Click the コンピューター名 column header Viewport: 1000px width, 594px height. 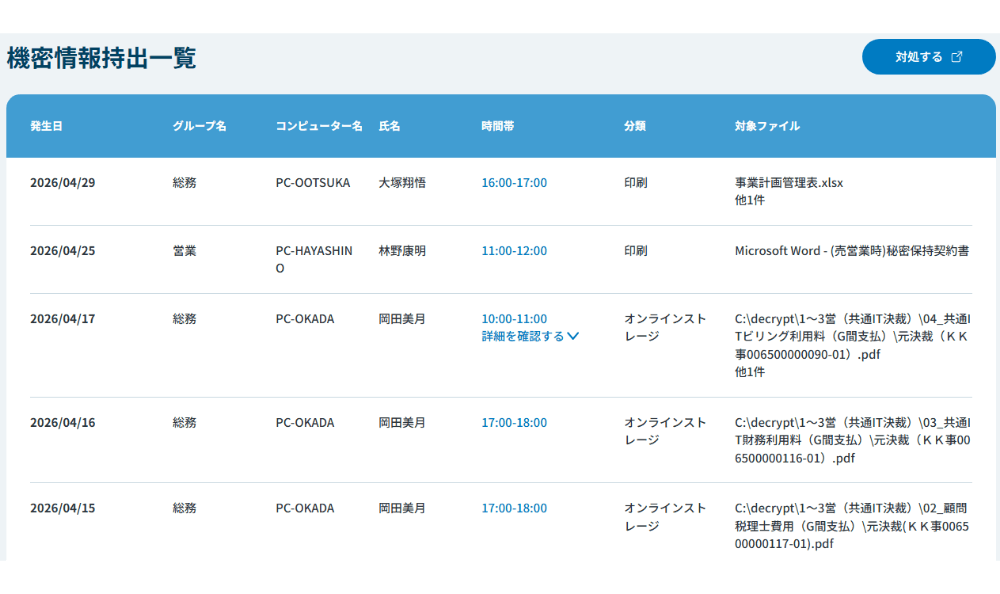pyautogui.click(x=319, y=126)
